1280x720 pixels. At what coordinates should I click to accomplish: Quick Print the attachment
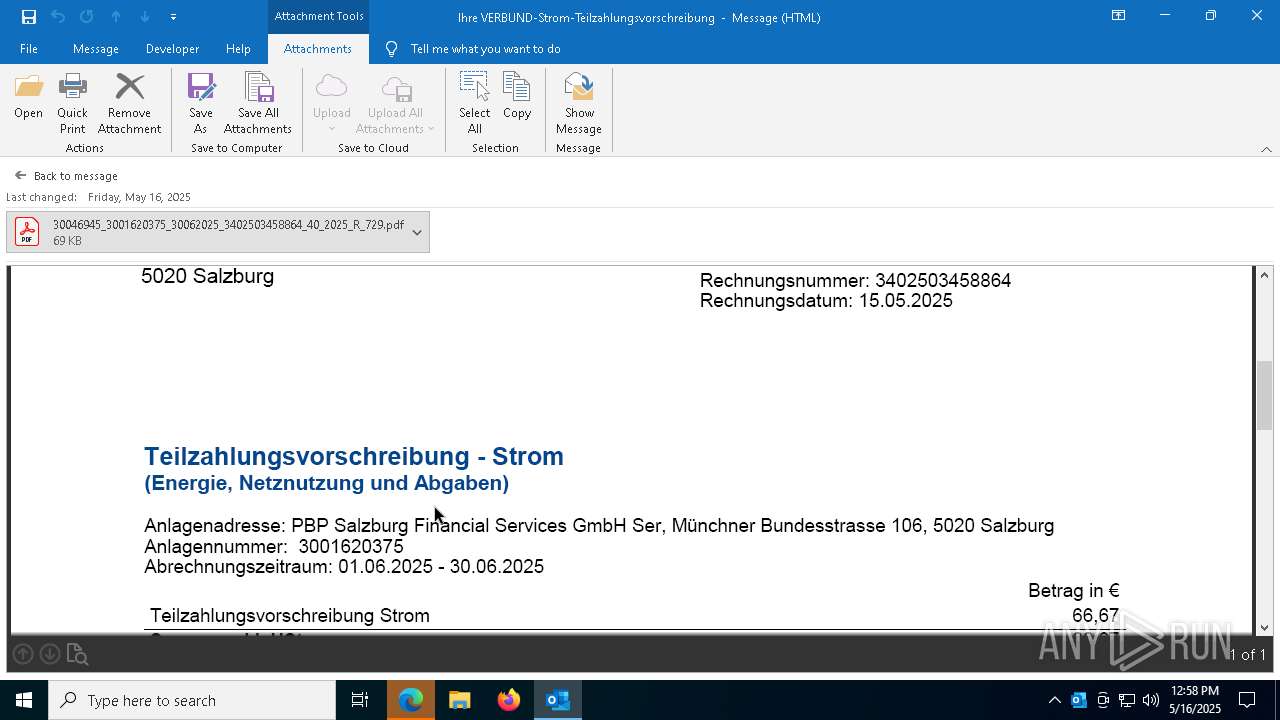coord(72,104)
